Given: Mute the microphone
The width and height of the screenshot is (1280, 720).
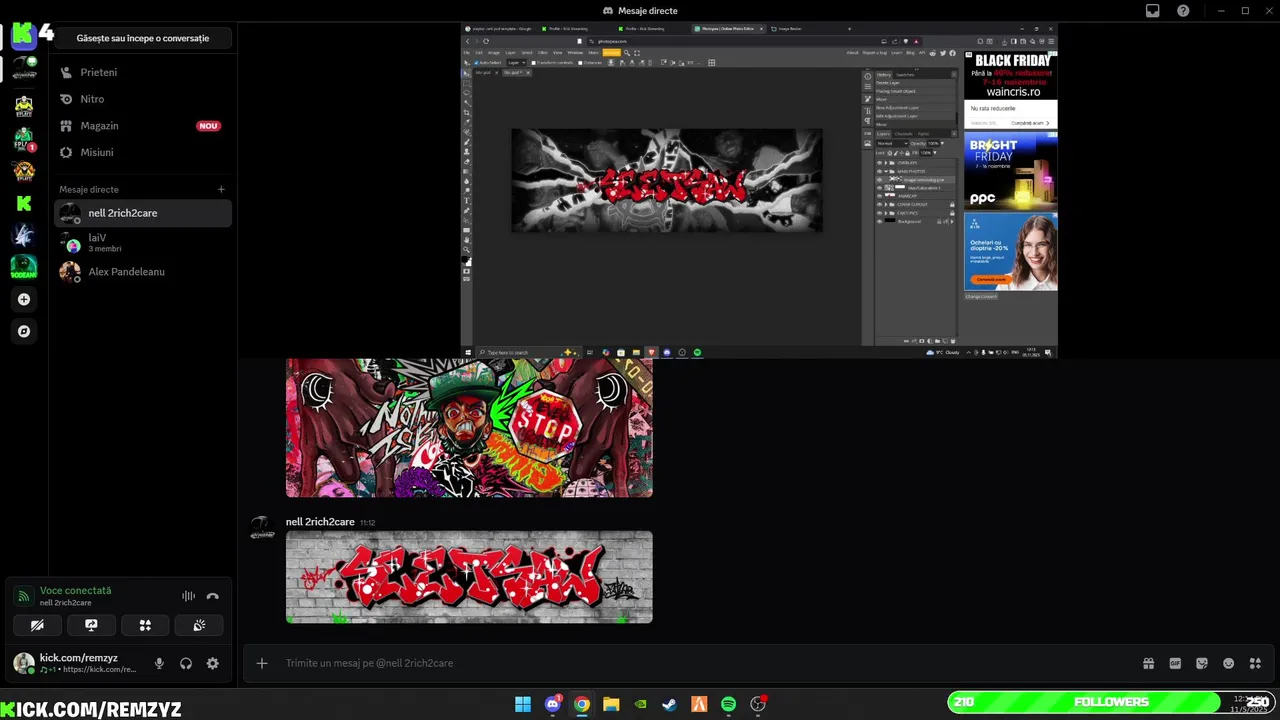Looking at the screenshot, I should (159, 663).
